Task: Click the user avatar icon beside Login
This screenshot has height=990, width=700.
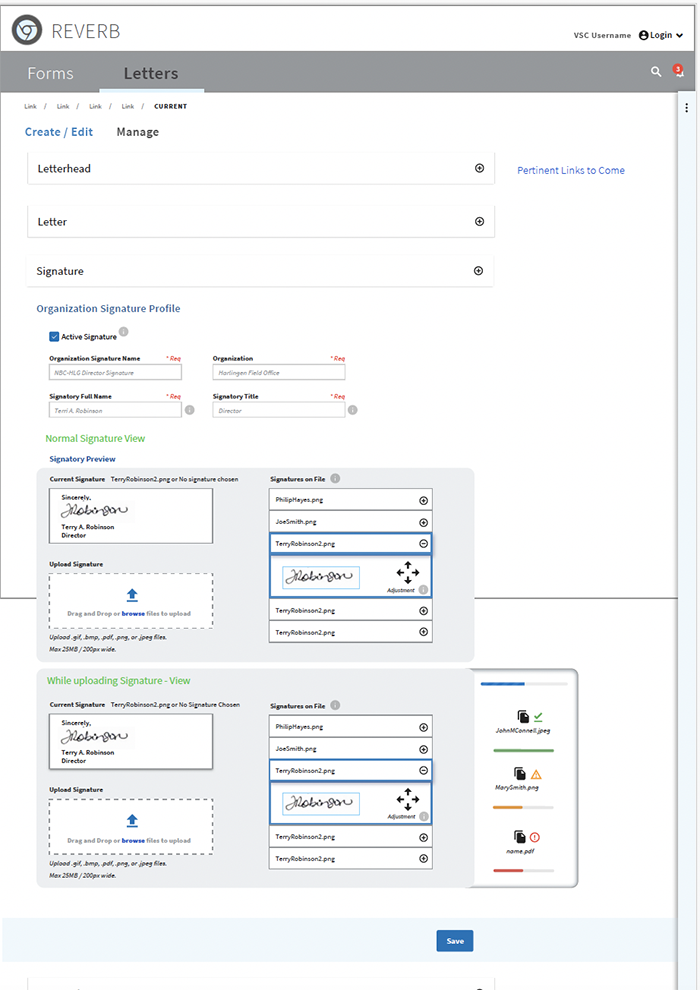Action: point(643,35)
